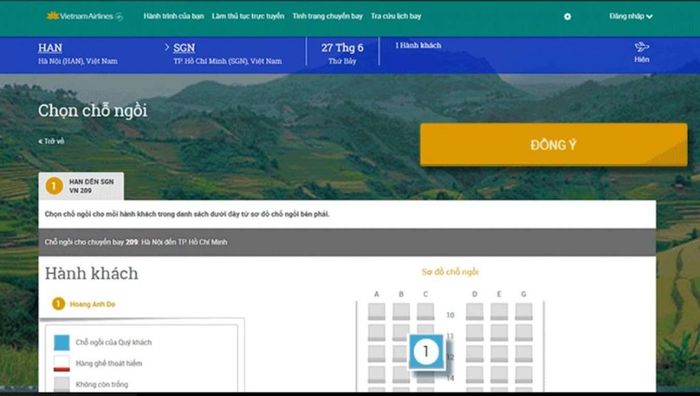Screen dimensions: 700x396
Task: Click the selected blue seat marked 1
Action: tap(426, 352)
